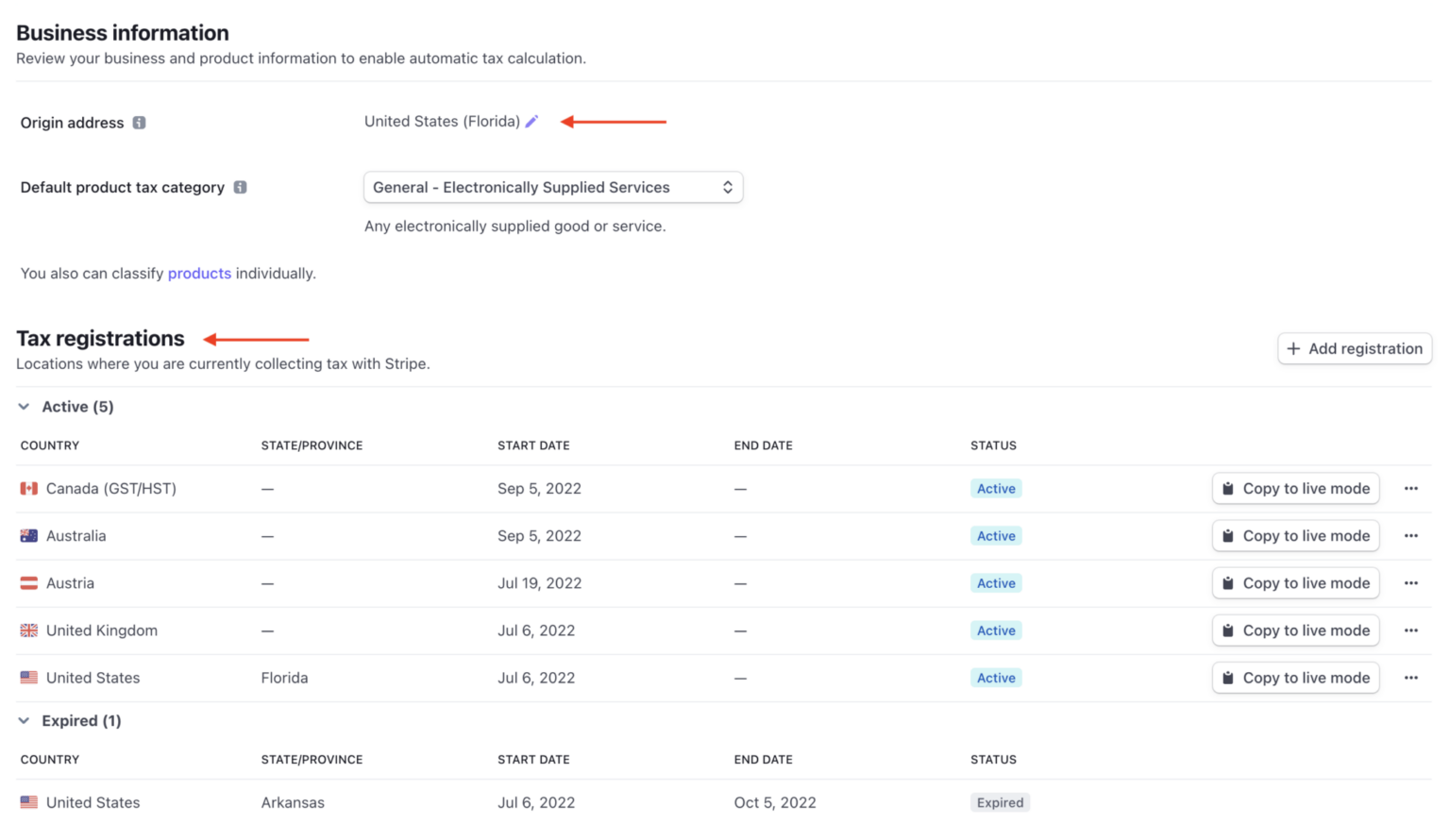
Task: Open the products link
Action: (x=199, y=273)
